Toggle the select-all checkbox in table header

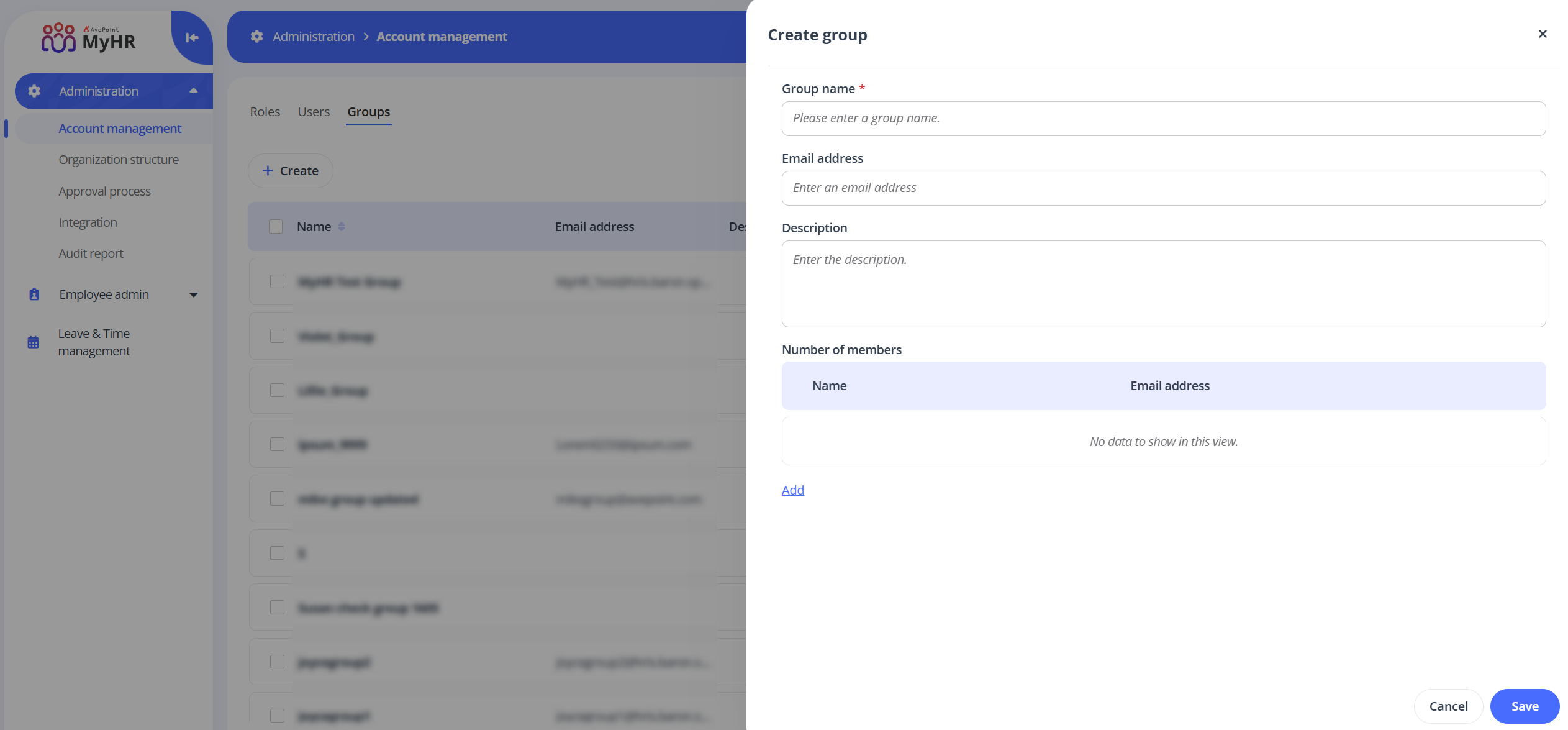[x=275, y=226]
